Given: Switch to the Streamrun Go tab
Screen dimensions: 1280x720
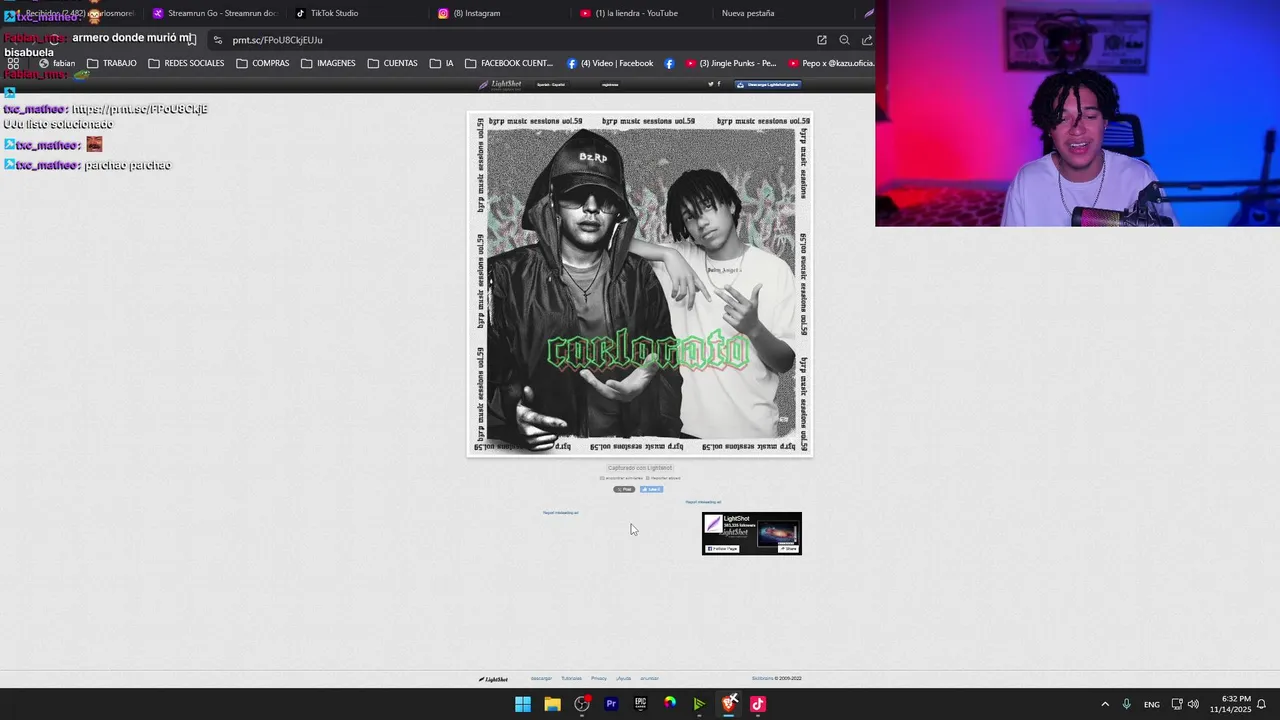Looking at the screenshot, I should 214,13.
